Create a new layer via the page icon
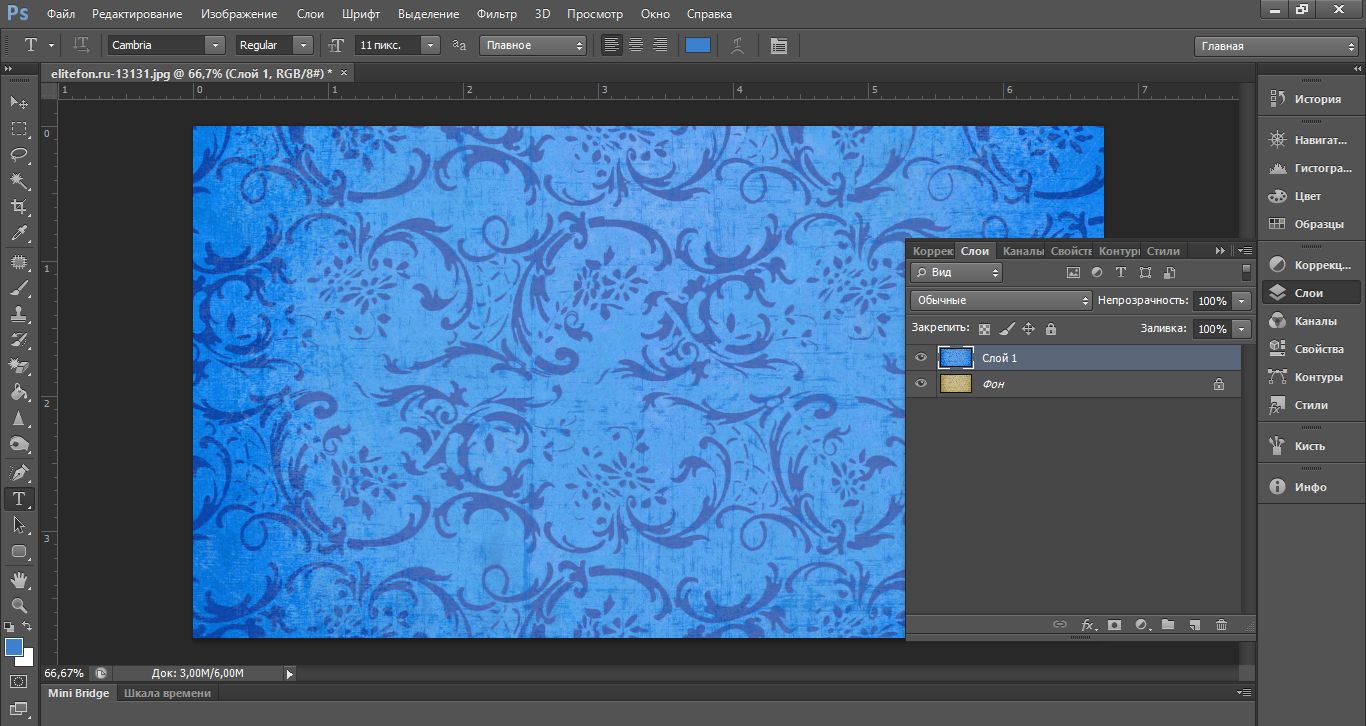The height and width of the screenshot is (726, 1366). [x=1194, y=625]
